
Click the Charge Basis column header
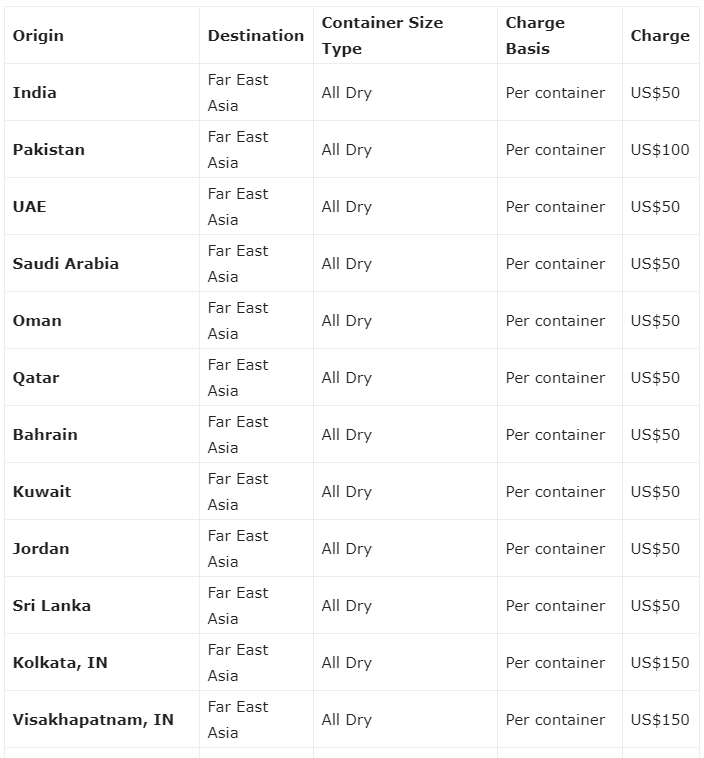pos(535,36)
